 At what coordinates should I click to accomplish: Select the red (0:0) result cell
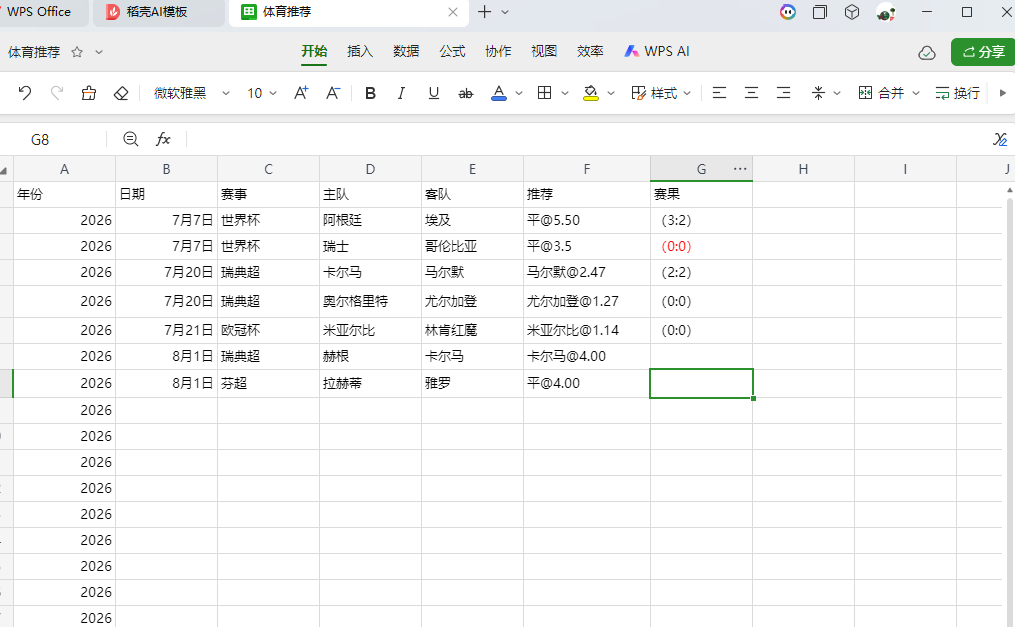click(701, 247)
